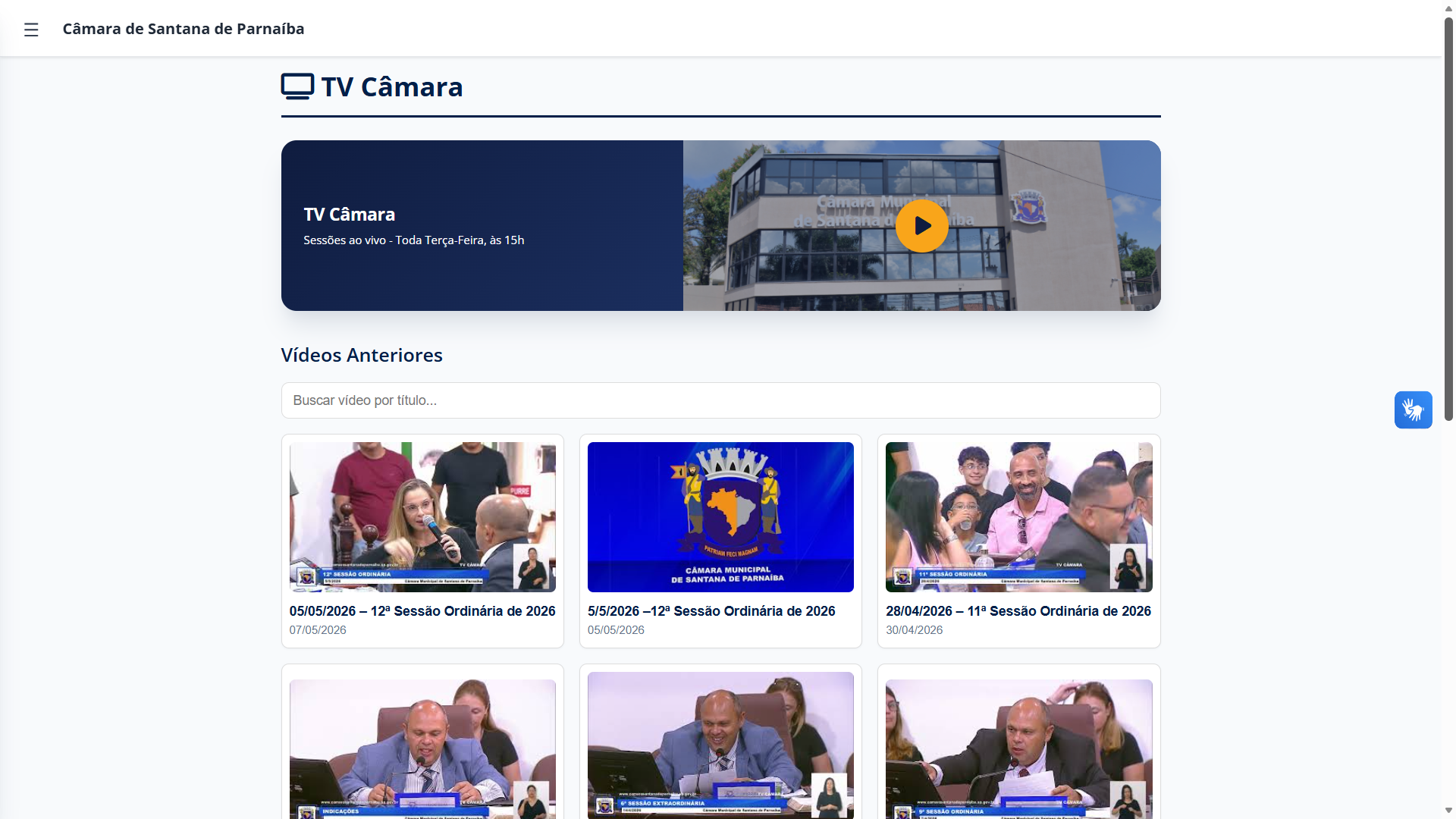Open thumbnail of 05/05/2026 12ª Sessão Ordinária video

click(422, 517)
